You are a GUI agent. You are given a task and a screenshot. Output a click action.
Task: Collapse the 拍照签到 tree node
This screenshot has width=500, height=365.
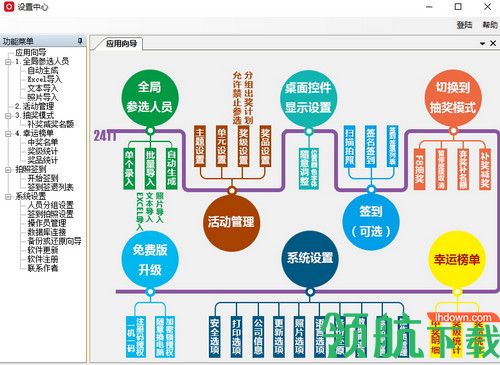pyautogui.click(x=8, y=170)
